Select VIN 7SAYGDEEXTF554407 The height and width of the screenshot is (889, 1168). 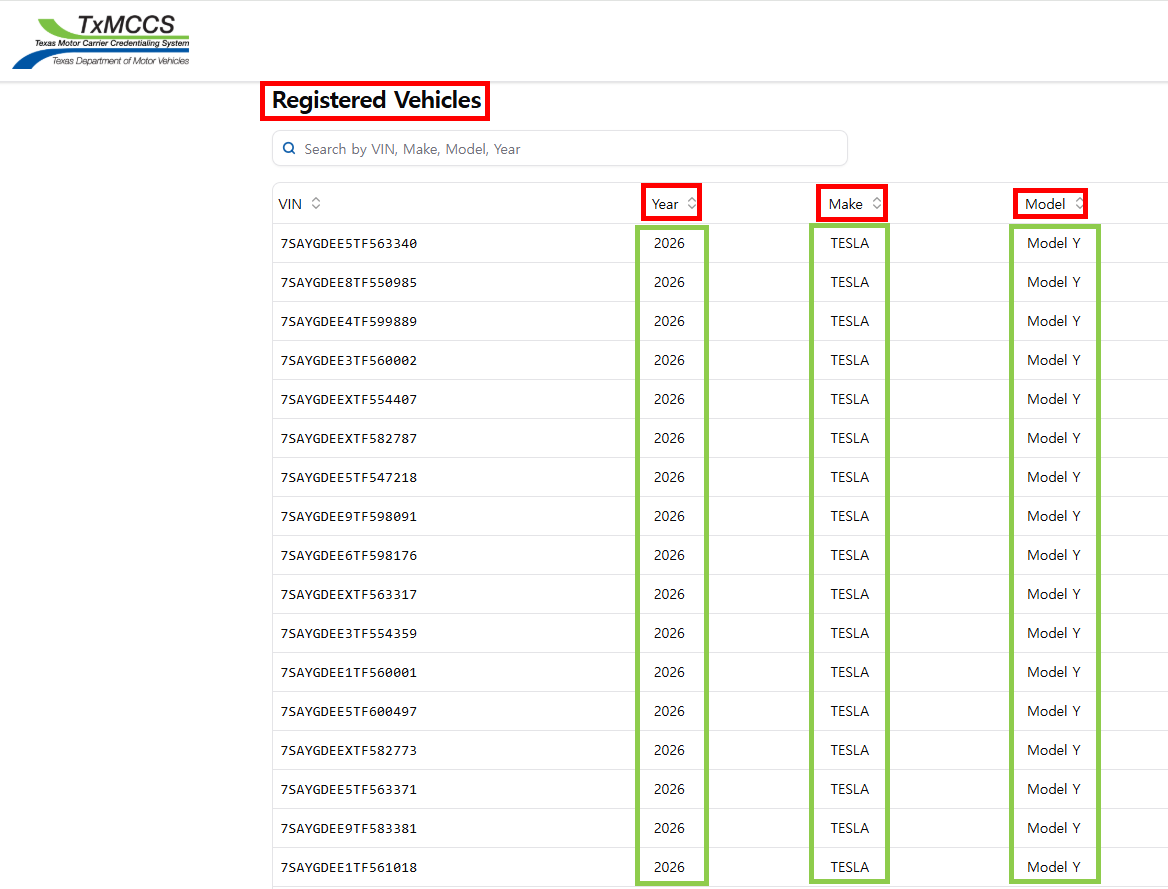(349, 399)
